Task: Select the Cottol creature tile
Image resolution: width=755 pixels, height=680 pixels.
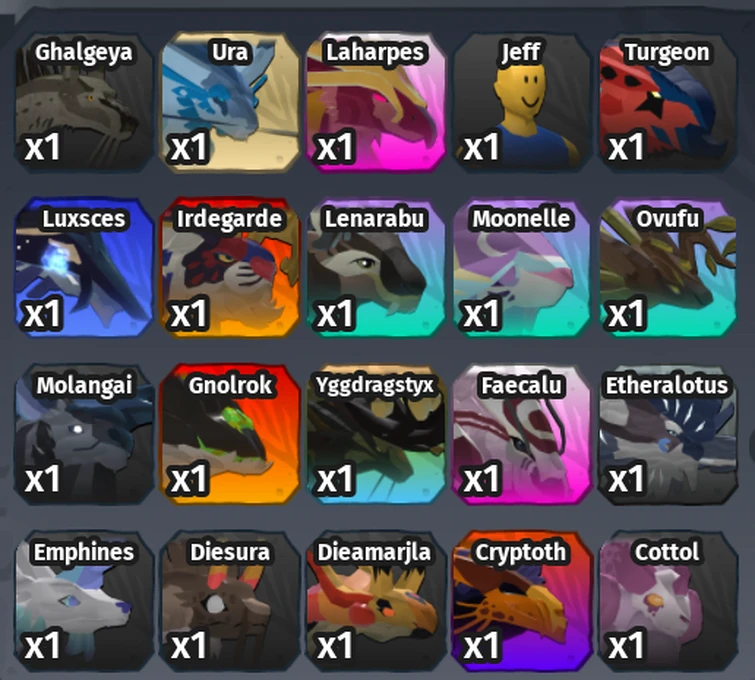Action: (668, 601)
